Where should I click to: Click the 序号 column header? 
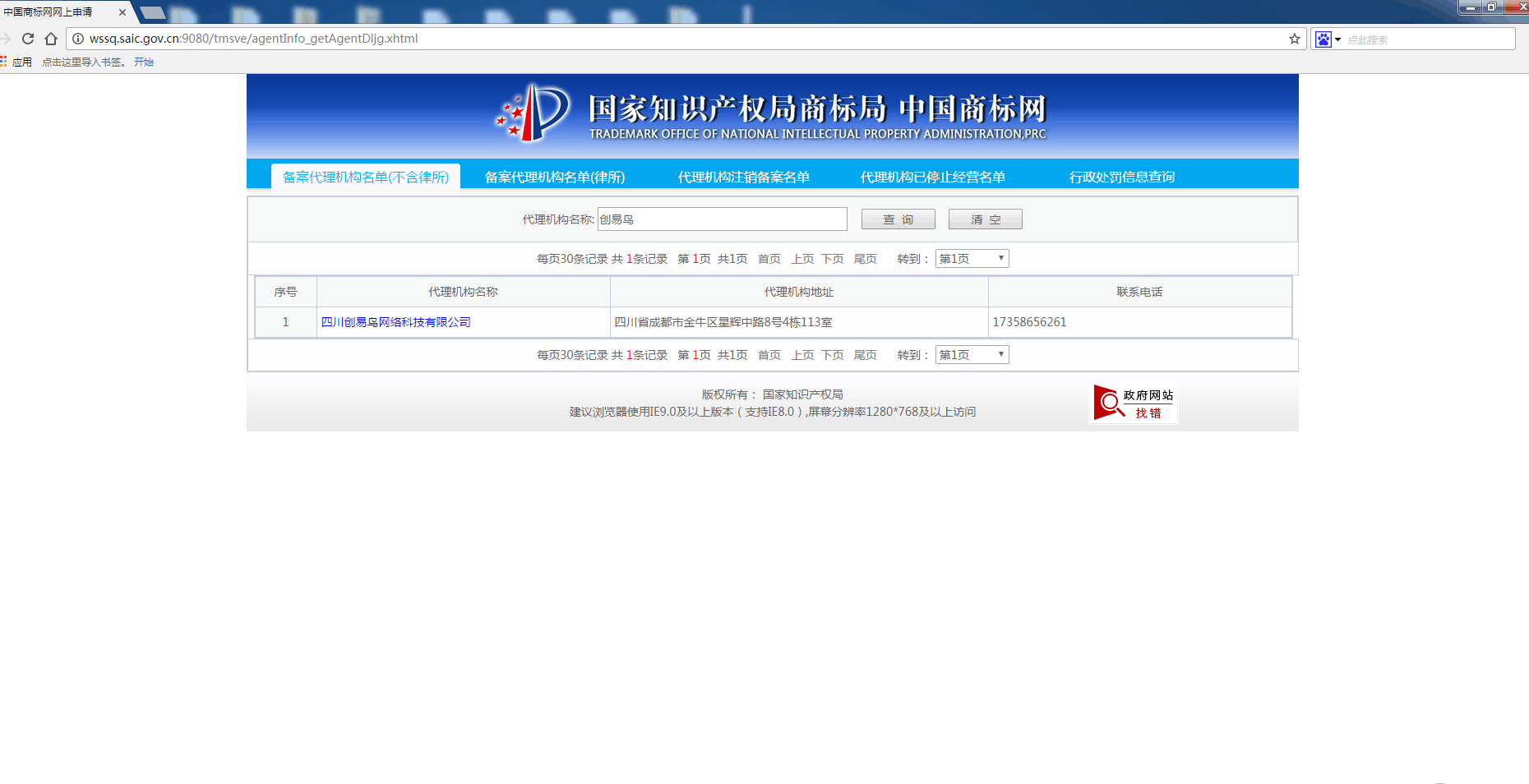285,292
